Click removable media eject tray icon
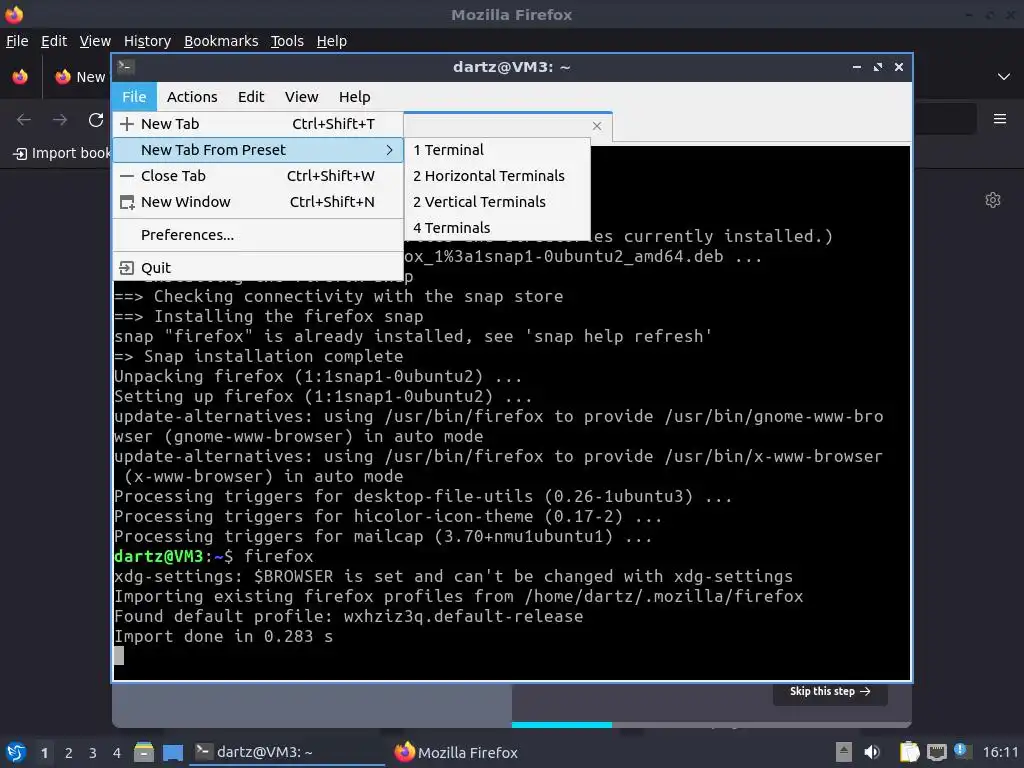 coord(843,752)
